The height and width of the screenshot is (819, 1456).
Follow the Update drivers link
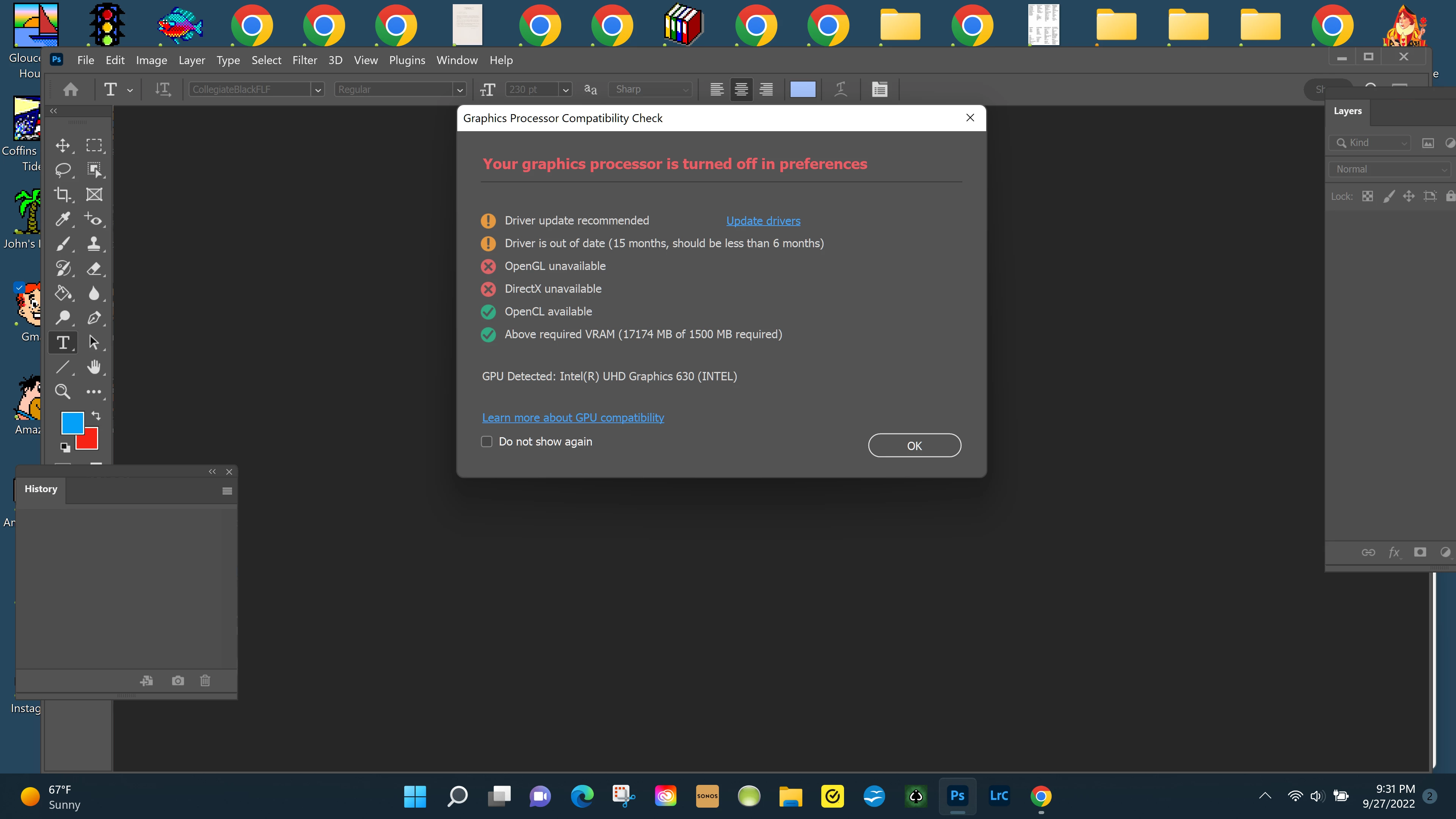coord(763,220)
